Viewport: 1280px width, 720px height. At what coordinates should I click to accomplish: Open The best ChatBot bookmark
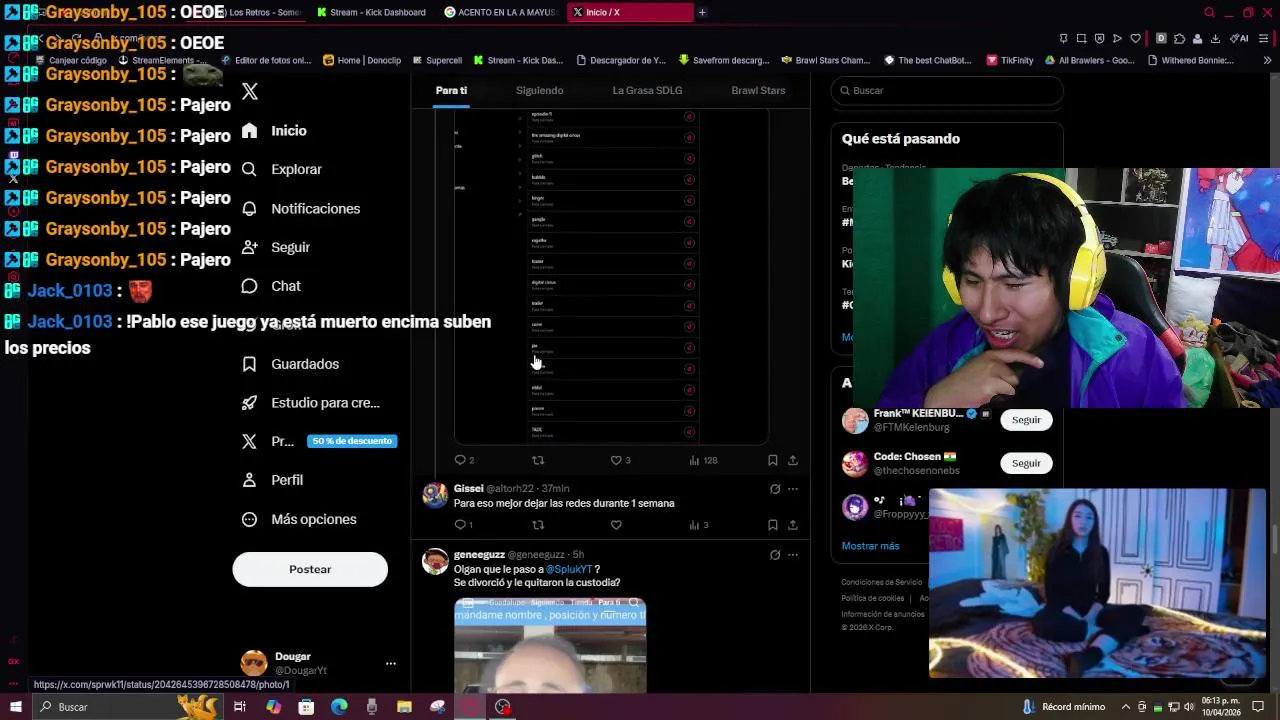(928, 60)
